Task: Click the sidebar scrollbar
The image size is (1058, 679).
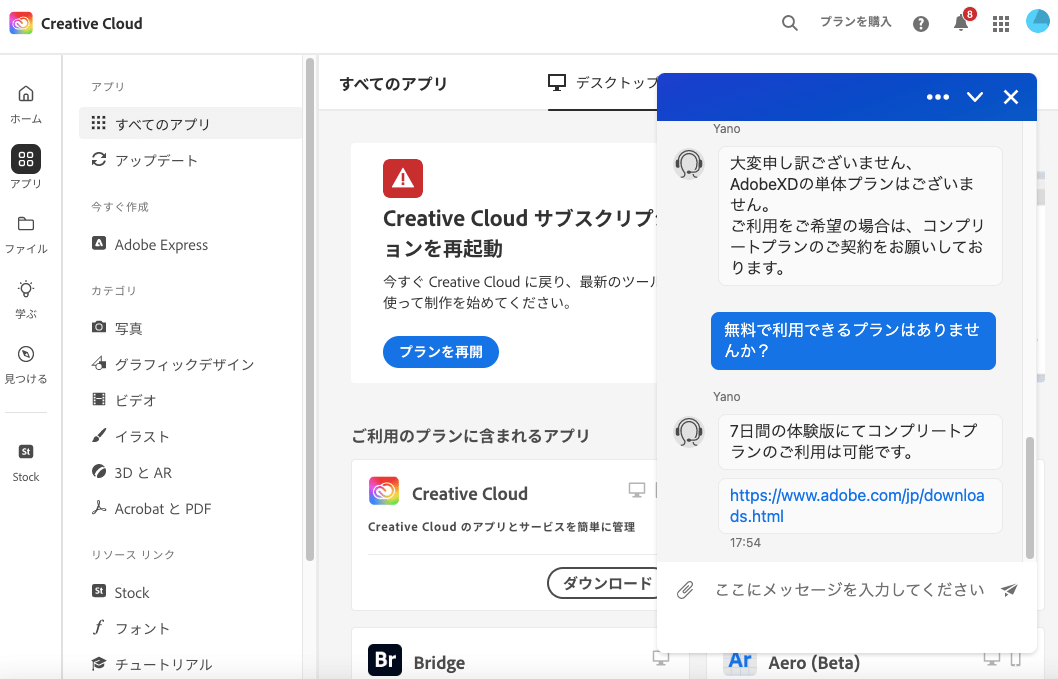Action: tap(310, 309)
